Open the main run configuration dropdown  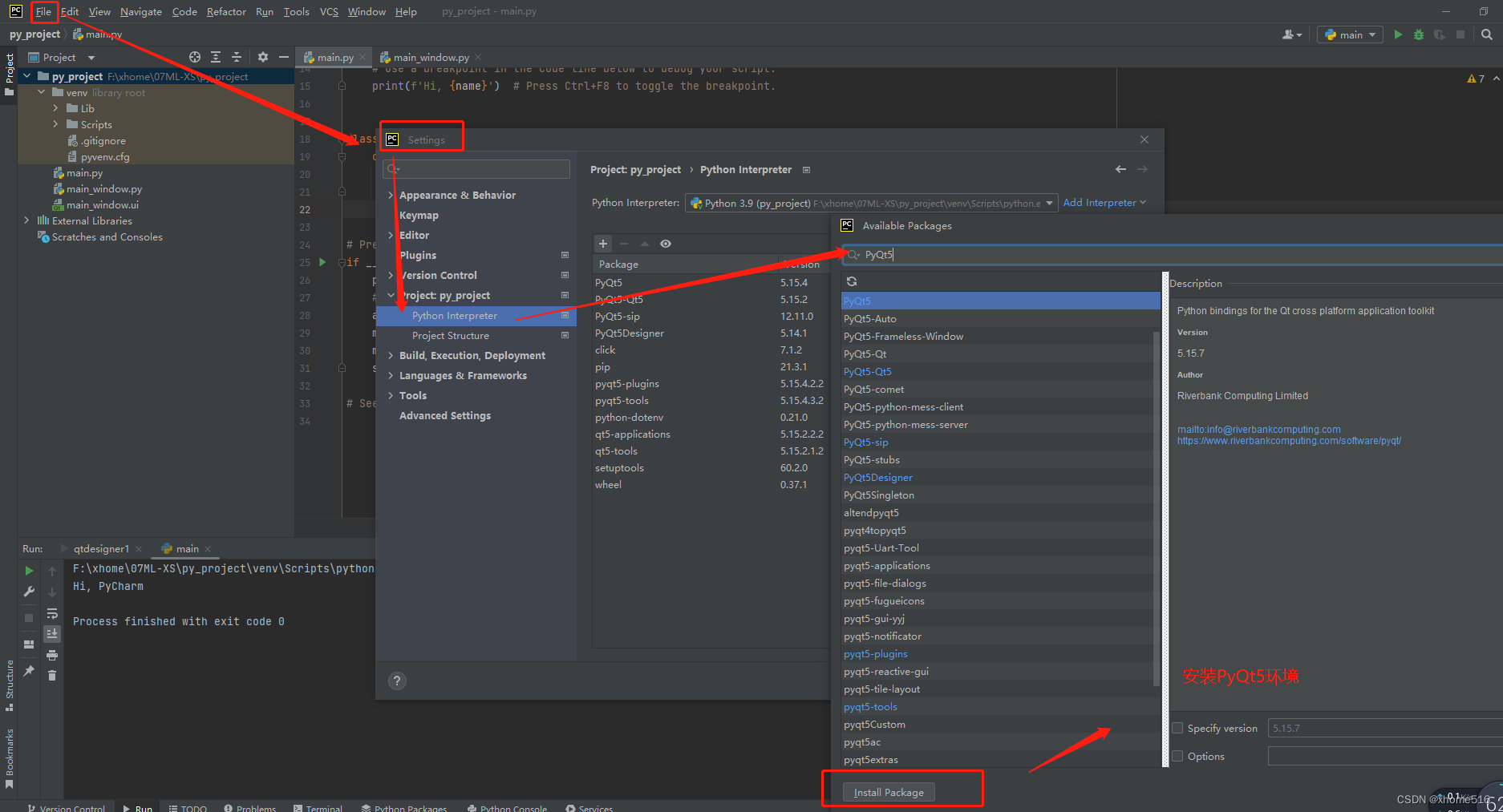pos(1350,34)
